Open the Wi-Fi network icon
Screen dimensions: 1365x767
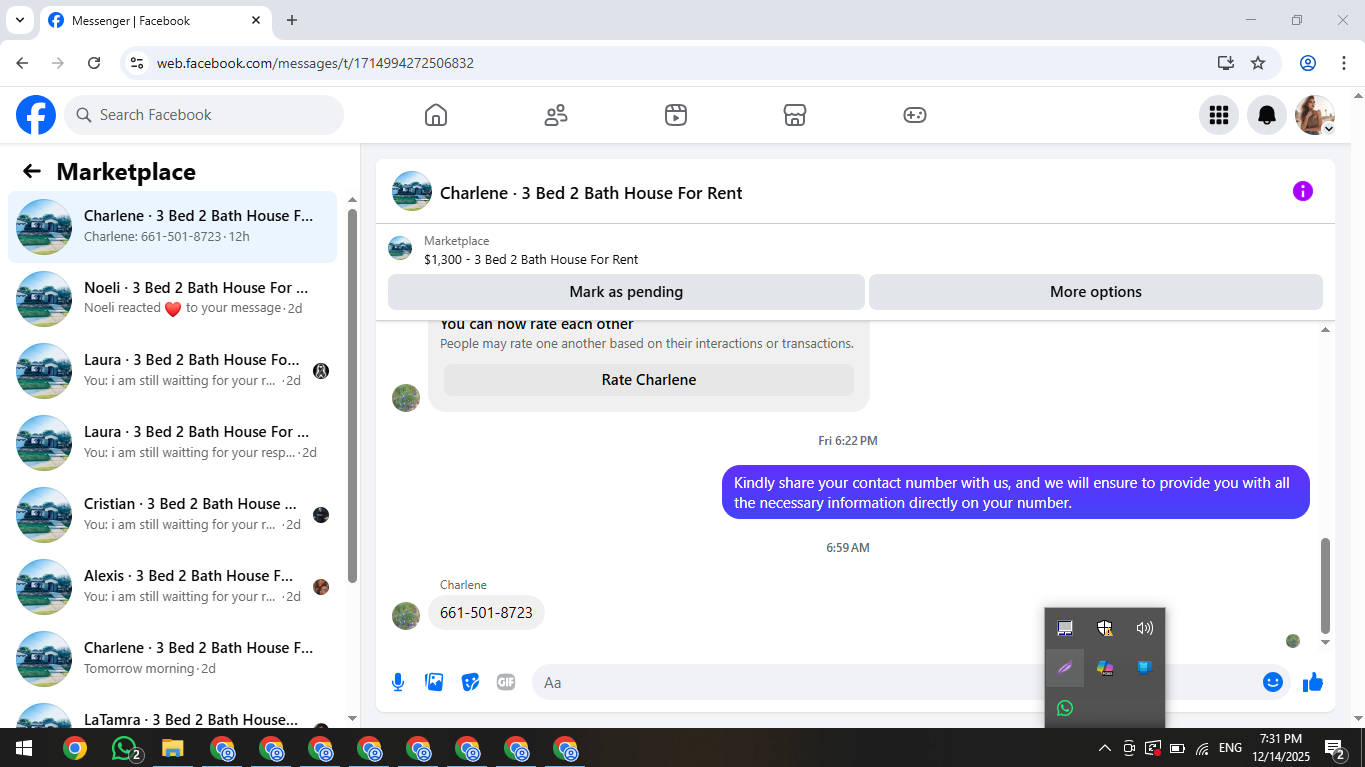click(1202, 748)
